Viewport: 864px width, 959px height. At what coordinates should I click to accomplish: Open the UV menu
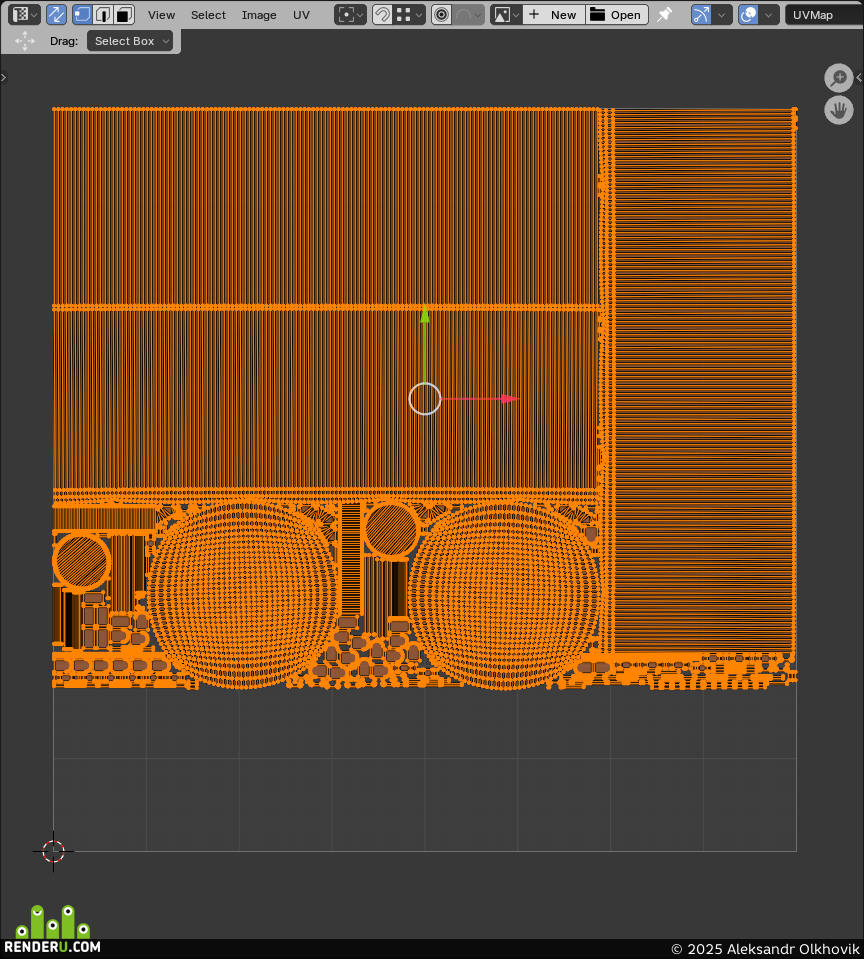click(x=301, y=15)
